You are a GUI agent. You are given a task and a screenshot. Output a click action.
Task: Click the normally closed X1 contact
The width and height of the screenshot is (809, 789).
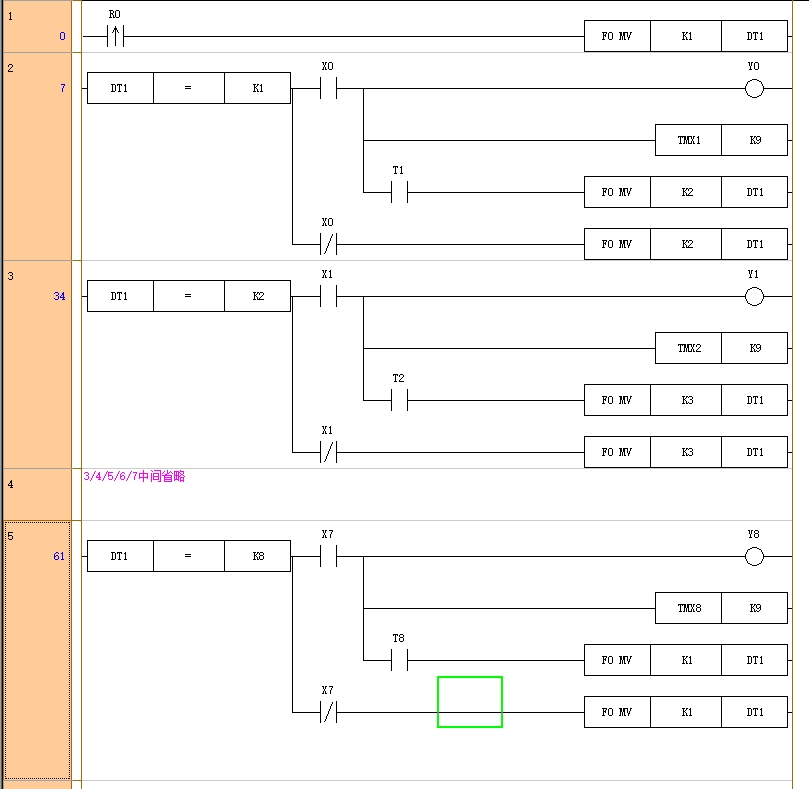coord(328,452)
